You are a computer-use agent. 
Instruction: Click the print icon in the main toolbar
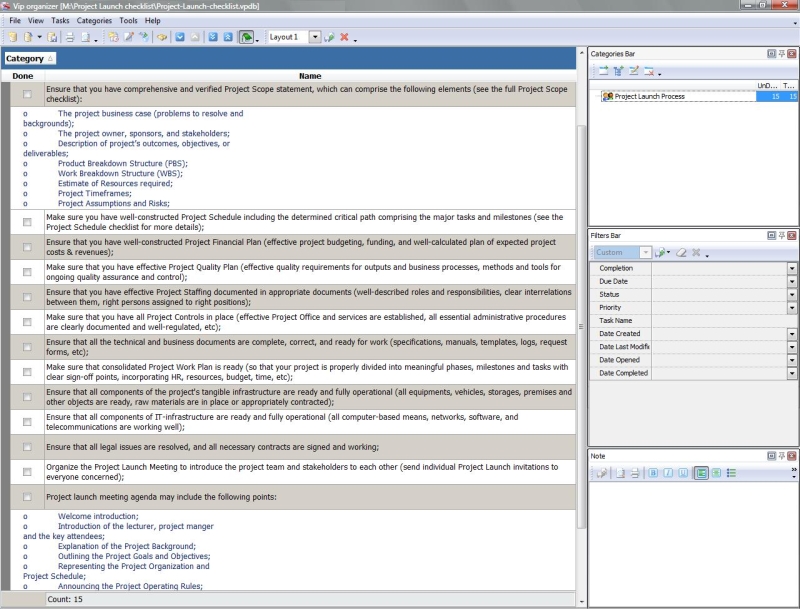click(70, 37)
